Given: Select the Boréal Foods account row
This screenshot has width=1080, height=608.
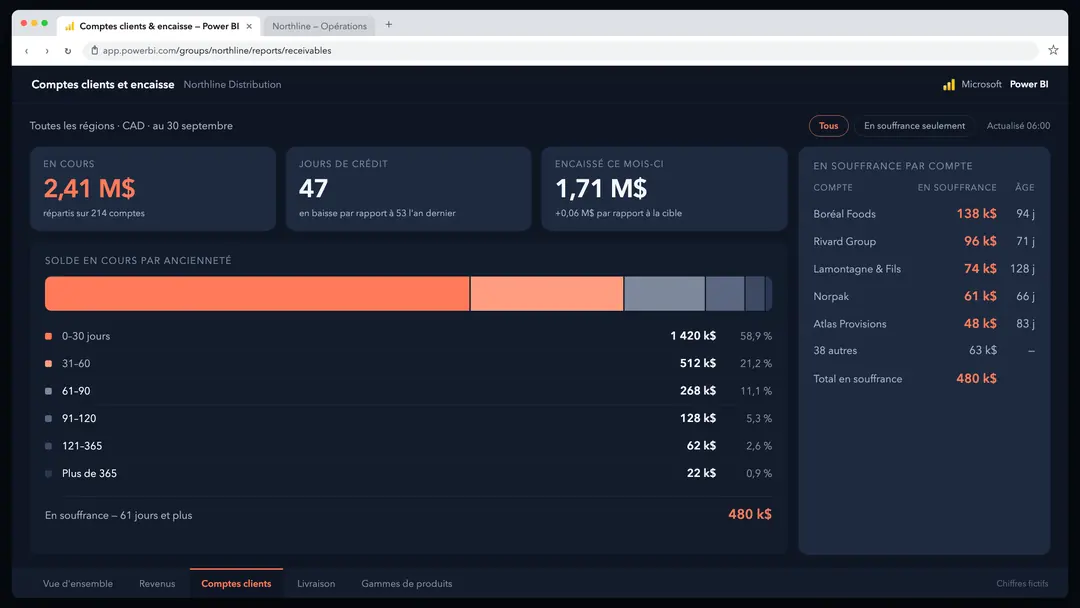Looking at the screenshot, I should [924, 214].
